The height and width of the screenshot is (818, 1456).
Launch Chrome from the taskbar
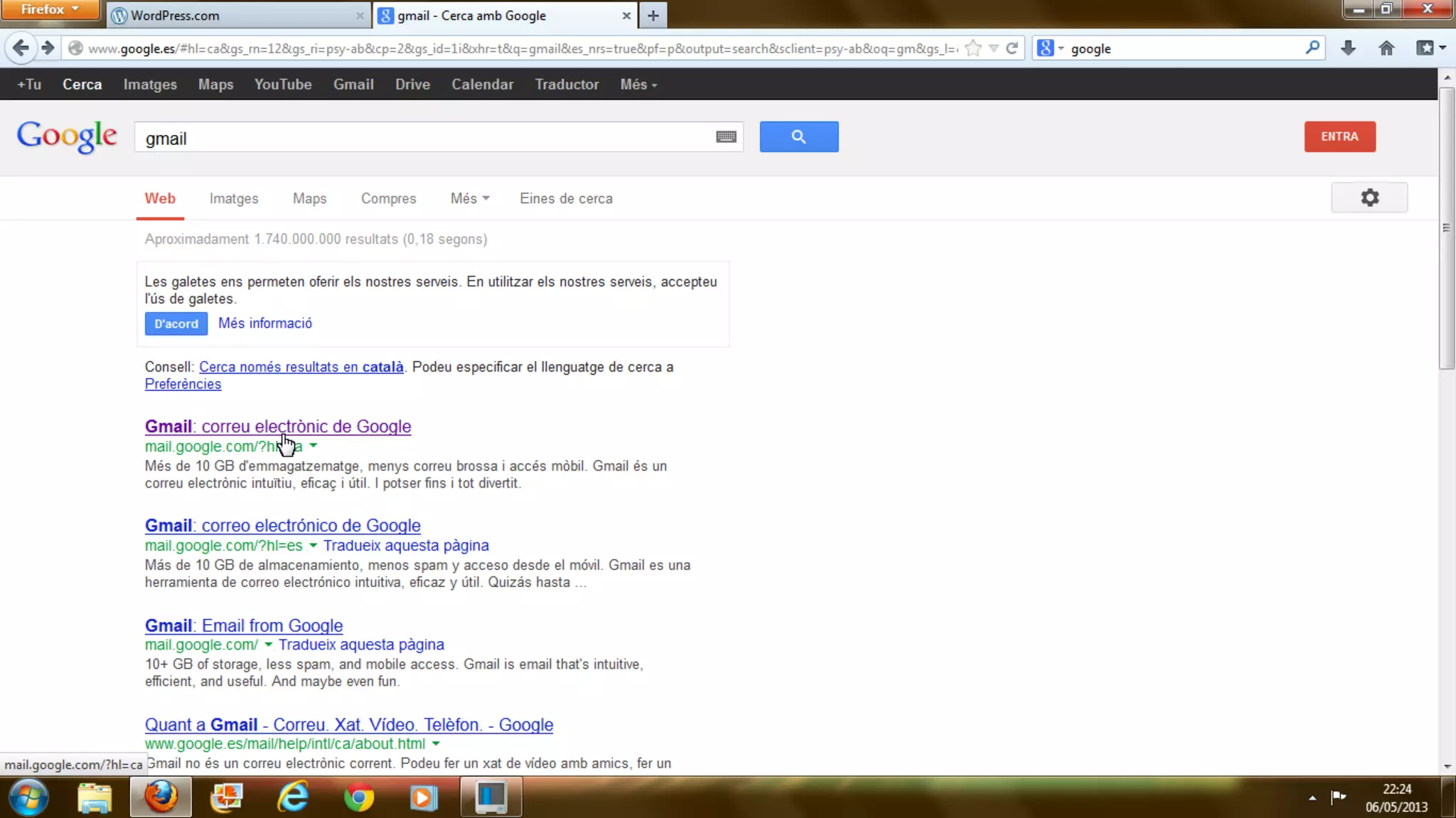359,797
